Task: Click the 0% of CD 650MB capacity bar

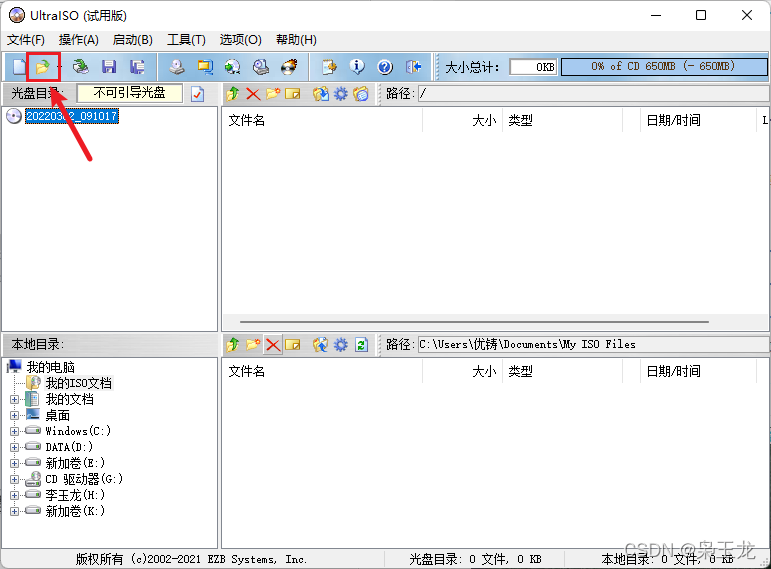Action: [664, 66]
